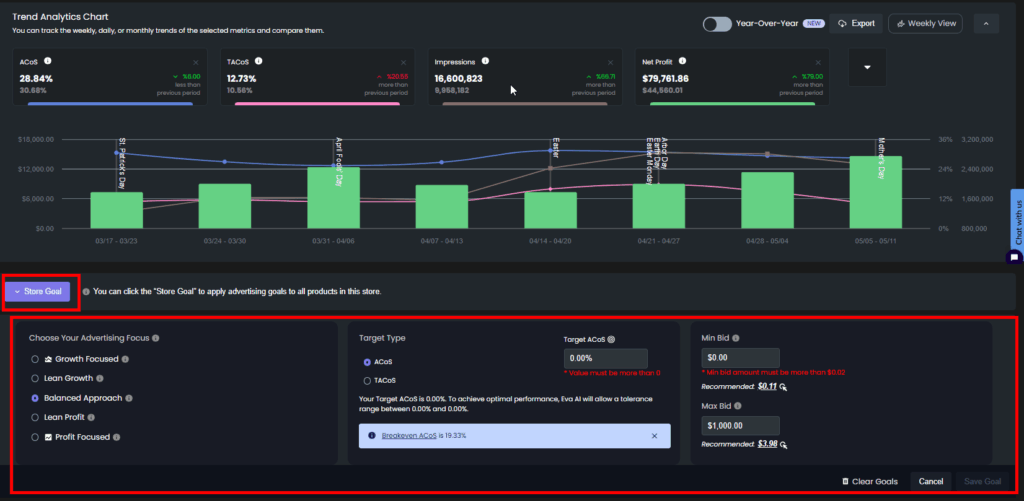This screenshot has width=1024, height=501.
Task: Select Balanced Approach advertising focus
Action: click(35, 398)
